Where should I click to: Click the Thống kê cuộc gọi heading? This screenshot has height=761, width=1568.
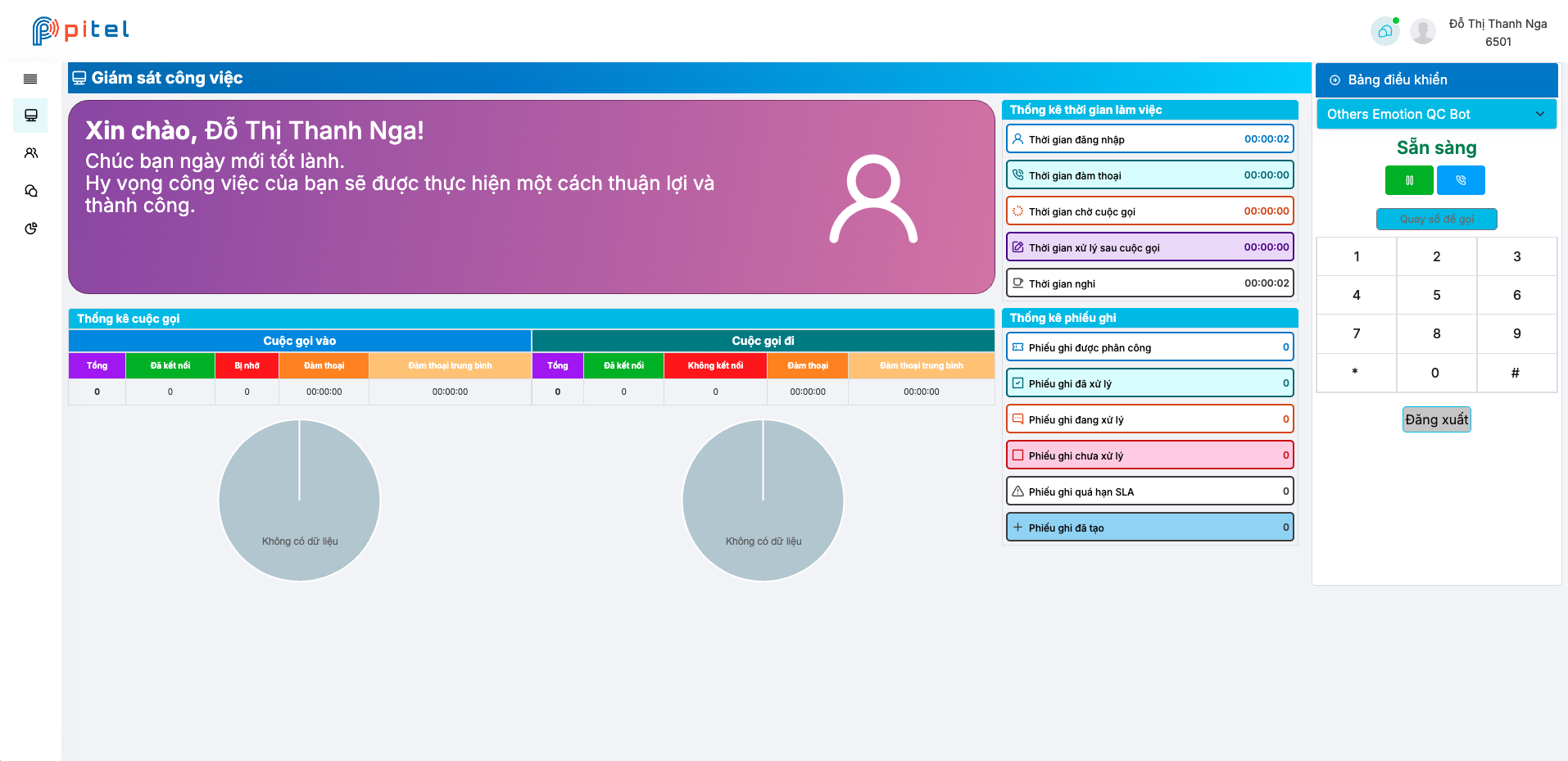pyautogui.click(x=128, y=319)
